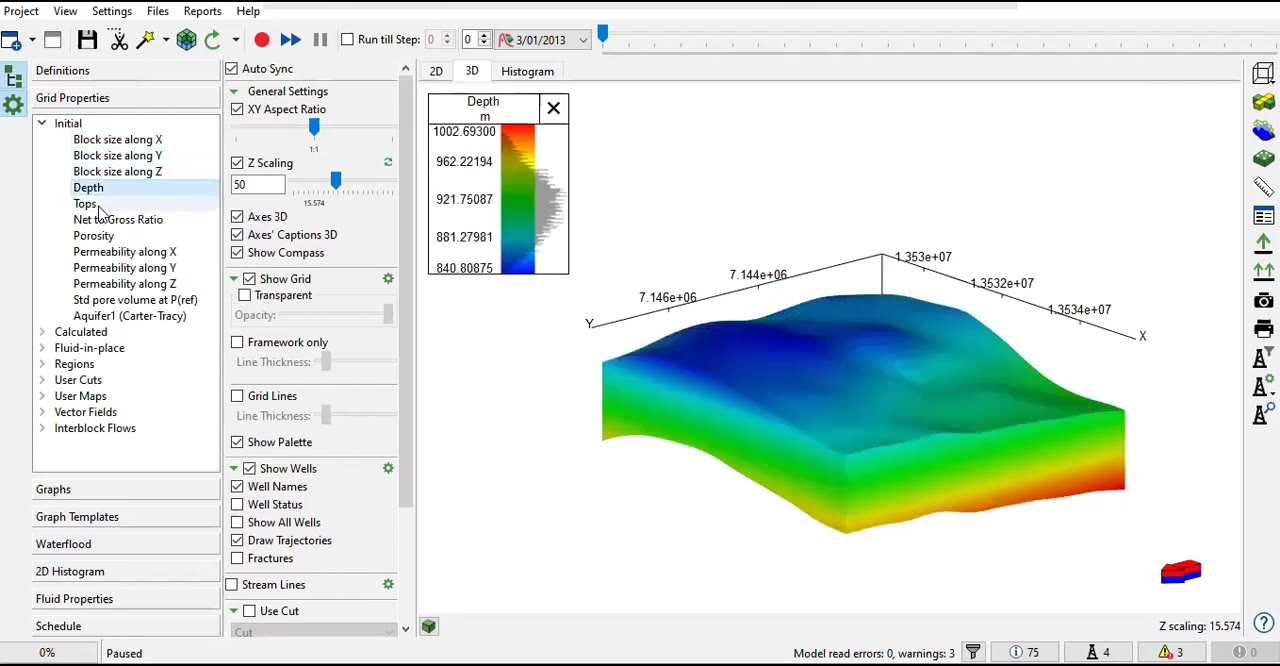Open the reload arrow dropdown
Image resolution: width=1280 pixels, height=666 pixels.
[235, 40]
